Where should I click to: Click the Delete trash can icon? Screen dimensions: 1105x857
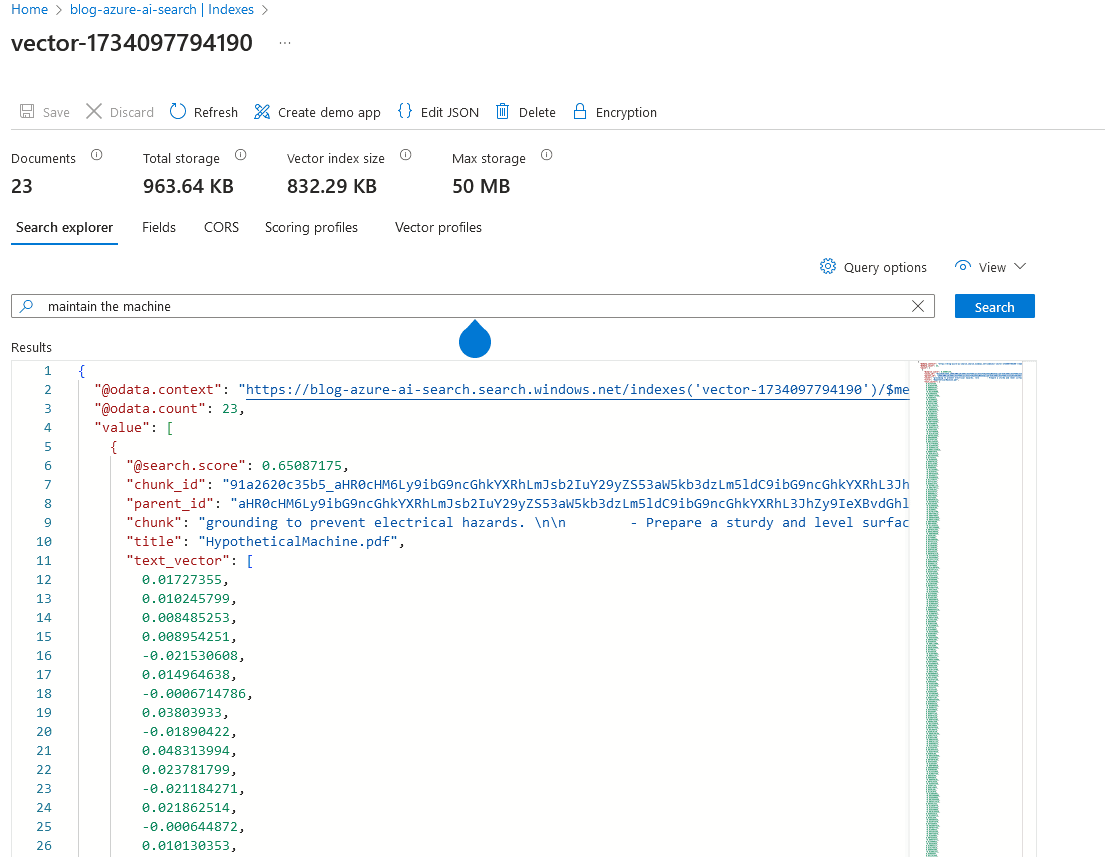pyautogui.click(x=502, y=111)
